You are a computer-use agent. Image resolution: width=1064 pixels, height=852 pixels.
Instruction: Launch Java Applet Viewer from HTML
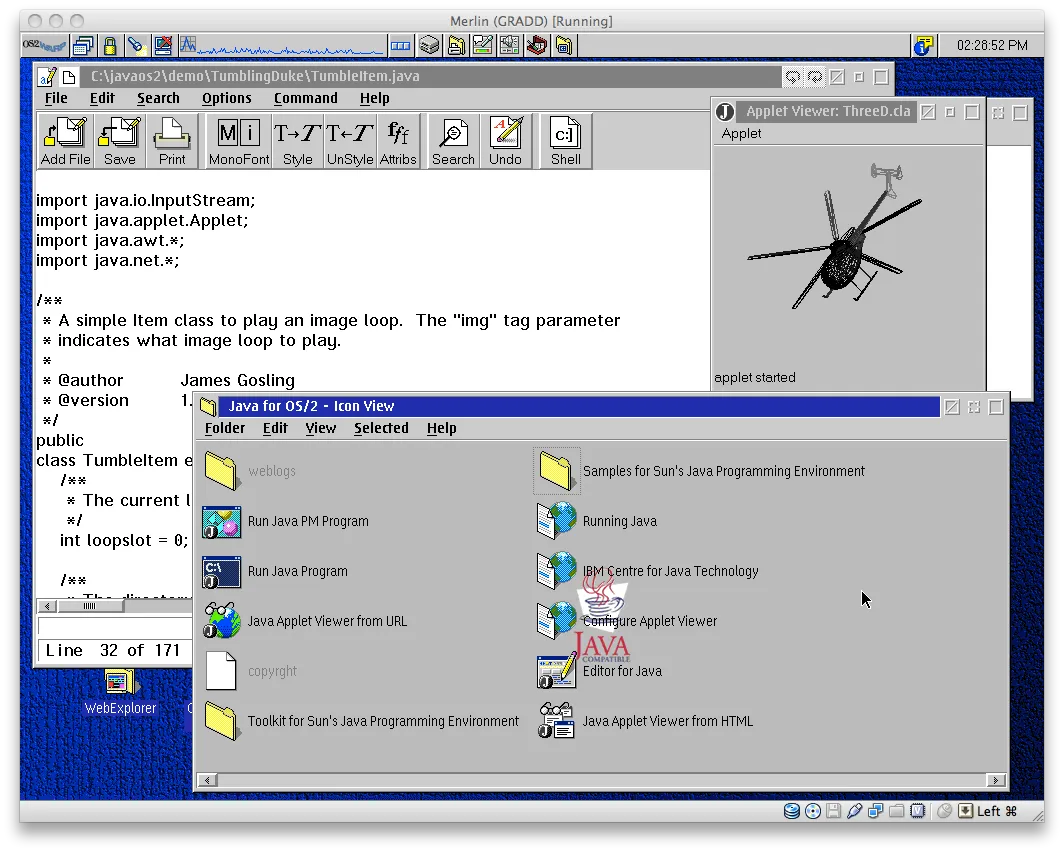[556, 721]
